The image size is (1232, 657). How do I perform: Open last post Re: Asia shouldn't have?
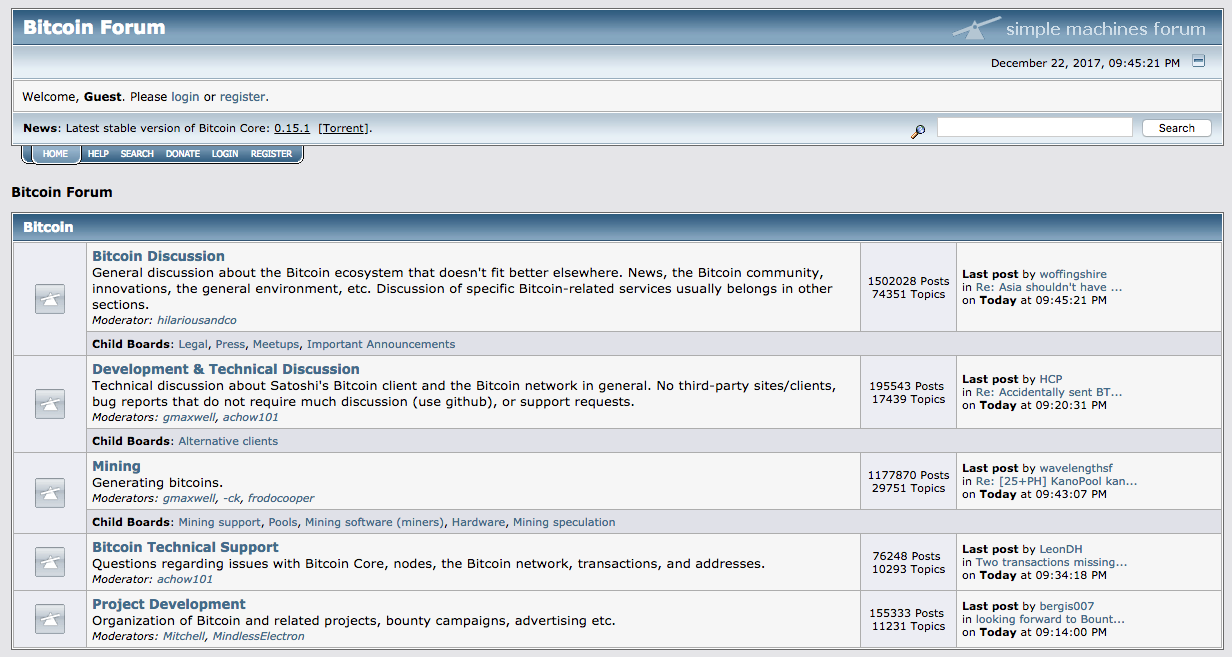click(1049, 287)
